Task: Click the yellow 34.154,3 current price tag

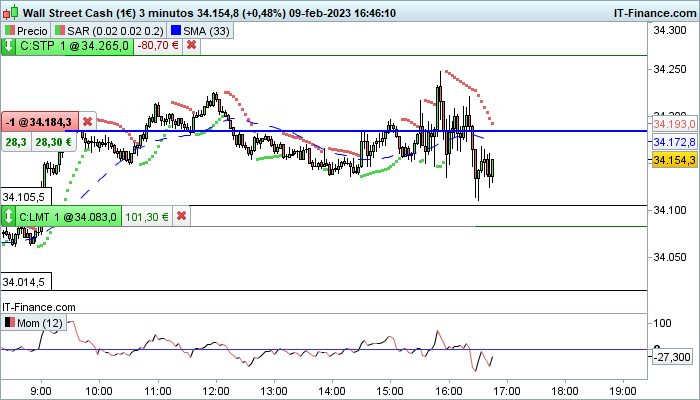Action: [x=674, y=160]
